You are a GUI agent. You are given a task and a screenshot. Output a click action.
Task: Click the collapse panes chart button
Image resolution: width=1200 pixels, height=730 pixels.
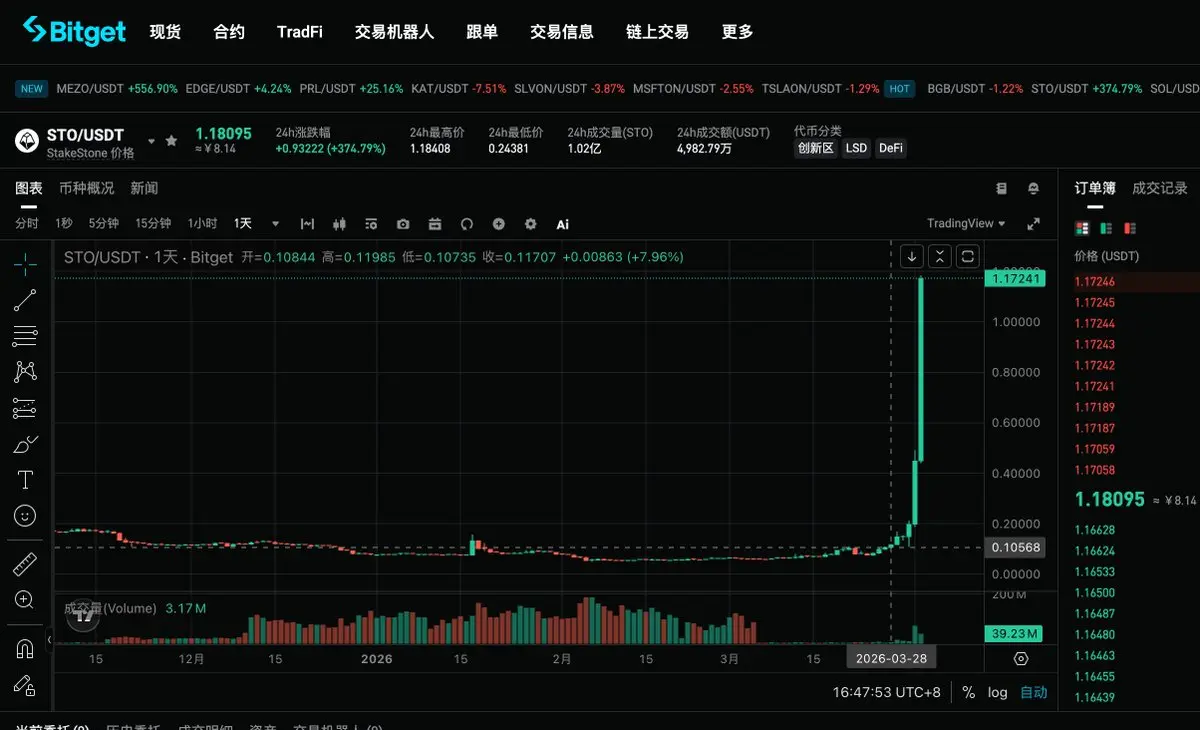(940, 256)
